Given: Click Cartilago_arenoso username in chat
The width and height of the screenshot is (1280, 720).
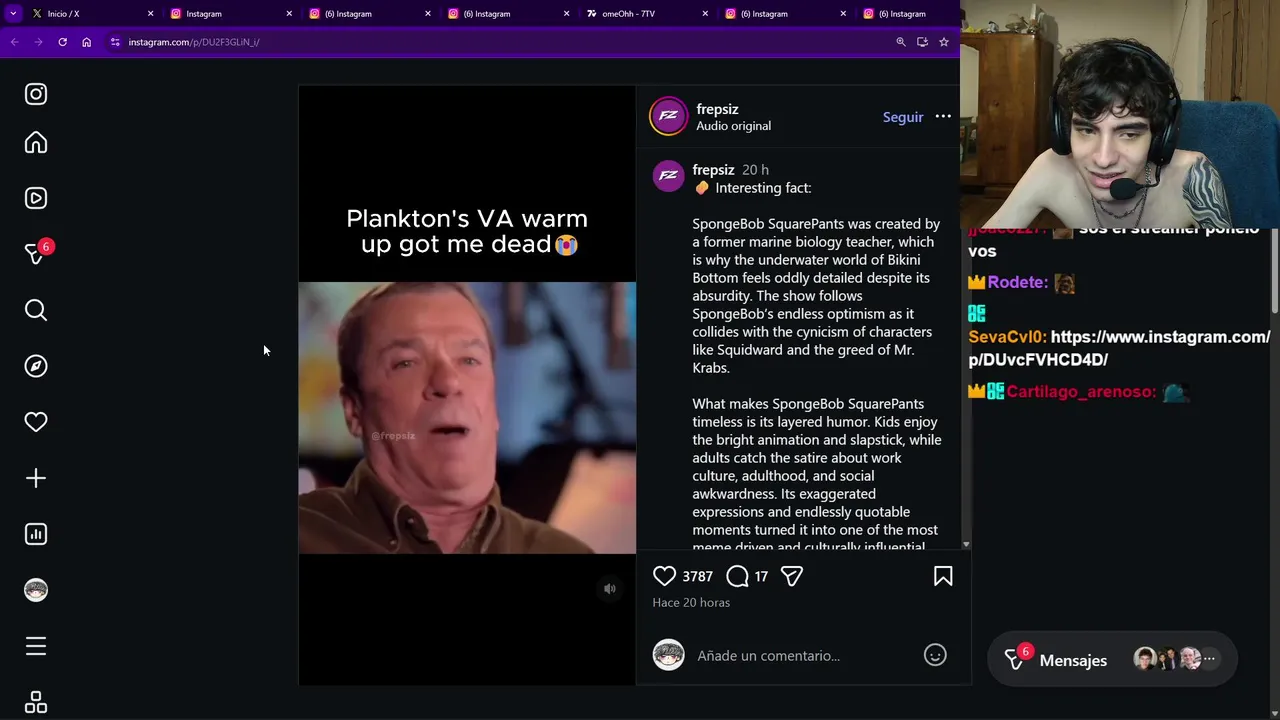Looking at the screenshot, I should [1080, 392].
